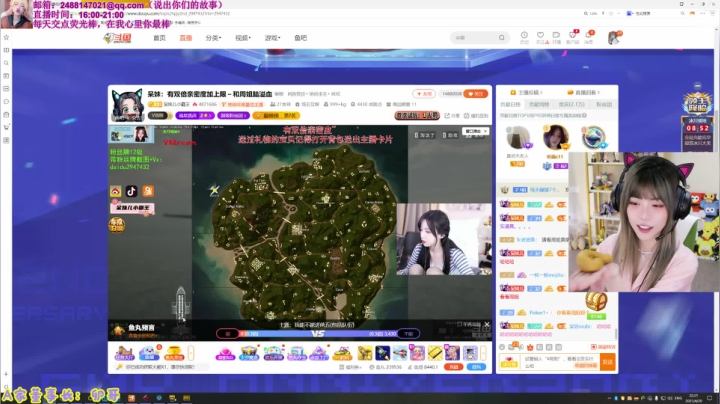The height and width of the screenshot is (404, 720).
Task: Expand the left gift bar arrow
Action: click(191, 353)
